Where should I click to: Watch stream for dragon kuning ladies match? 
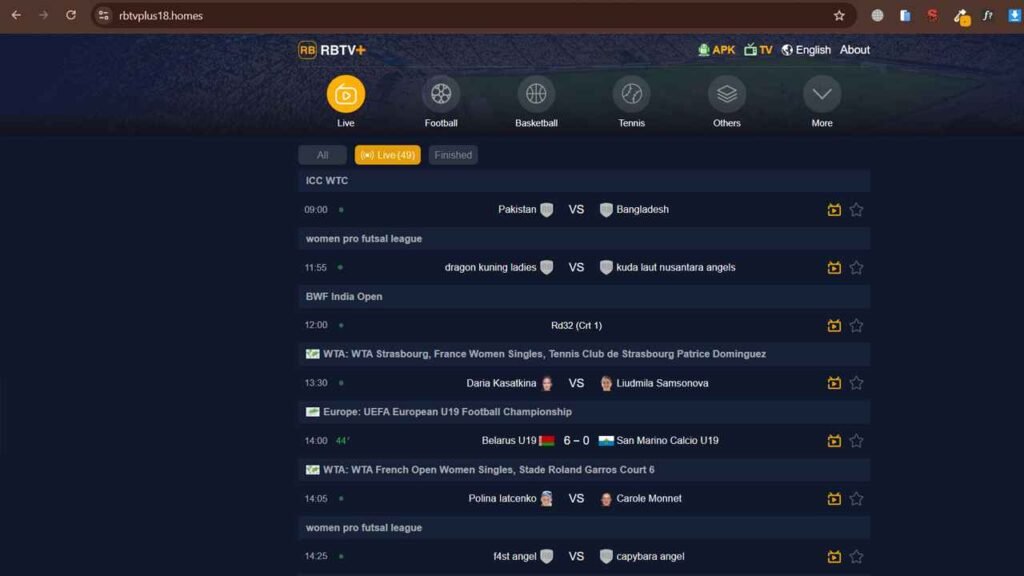[834, 268]
